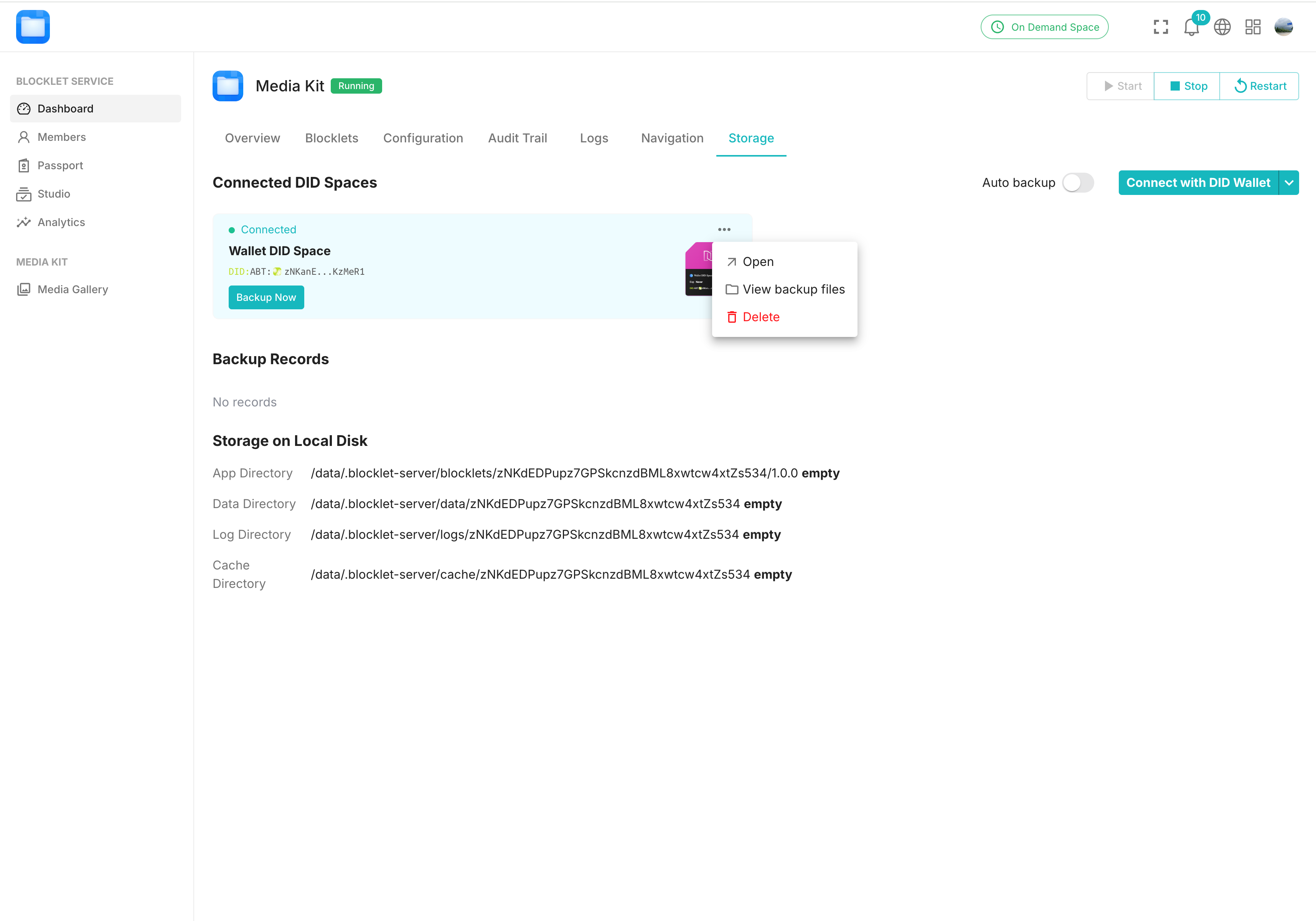Click the globe language icon
The width and height of the screenshot is (1316, 921).
[x=1222, y=27]
